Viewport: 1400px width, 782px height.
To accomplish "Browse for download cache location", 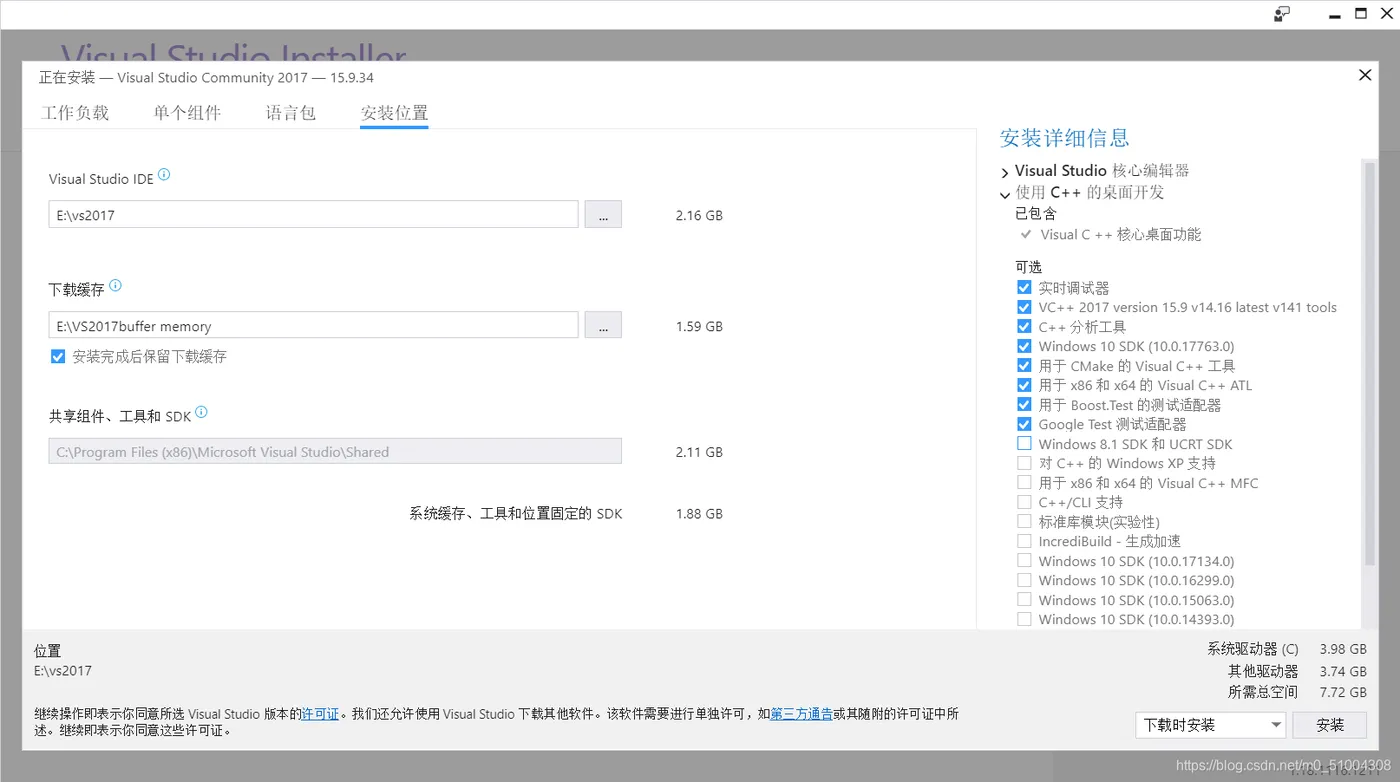I will point(603,325).
